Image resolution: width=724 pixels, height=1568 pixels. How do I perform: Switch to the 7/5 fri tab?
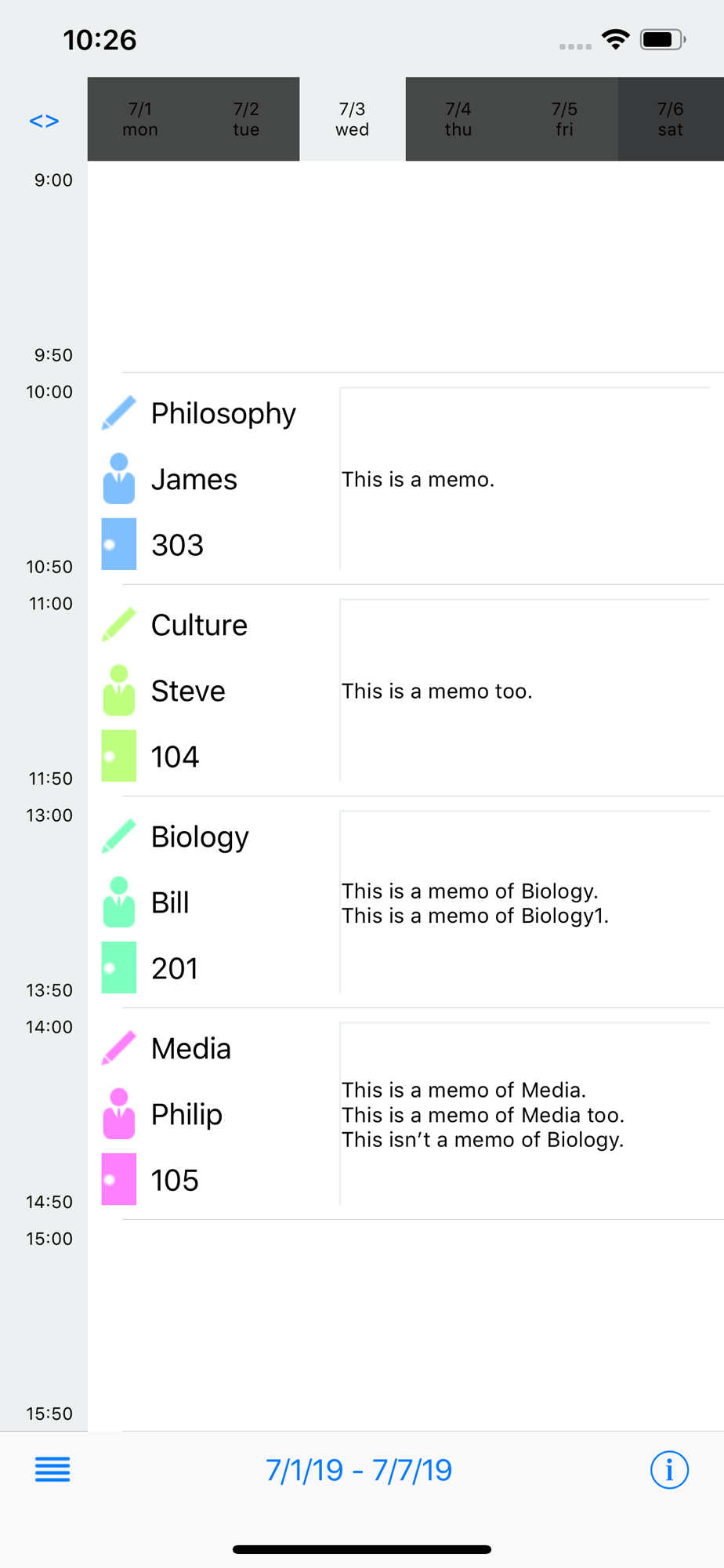[564, 119]
